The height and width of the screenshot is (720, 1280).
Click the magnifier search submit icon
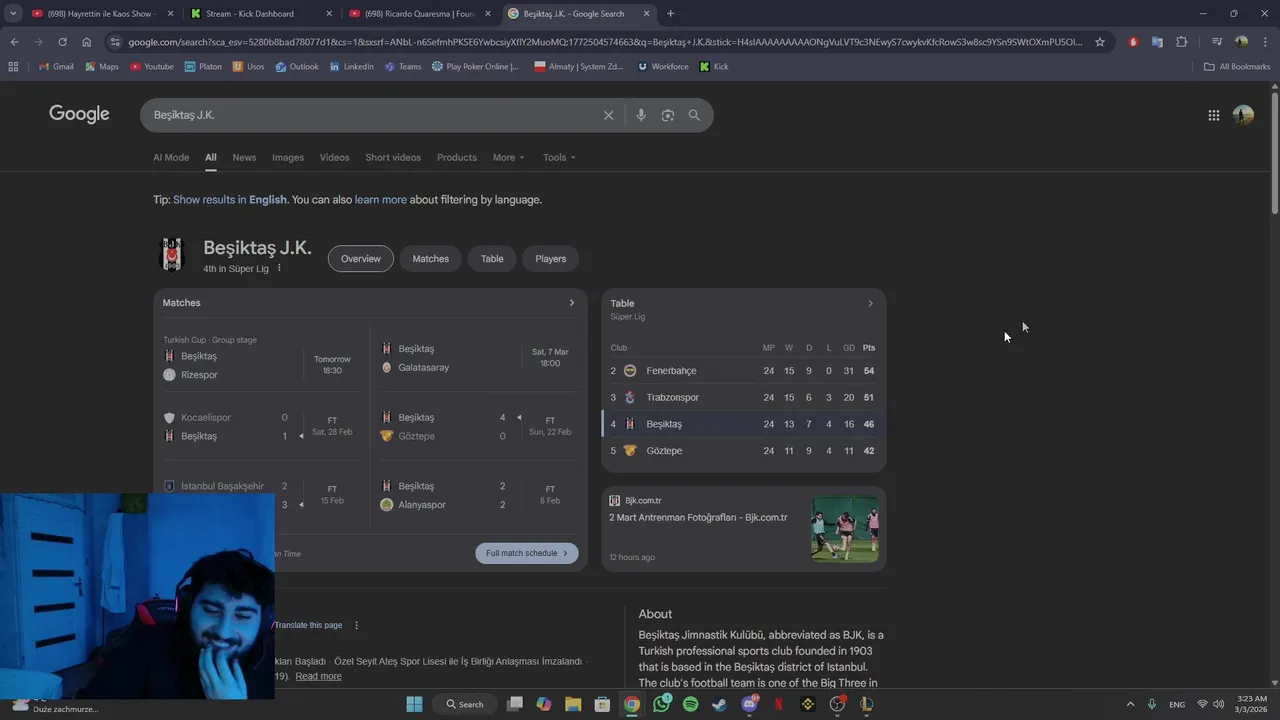pos(694,115)
